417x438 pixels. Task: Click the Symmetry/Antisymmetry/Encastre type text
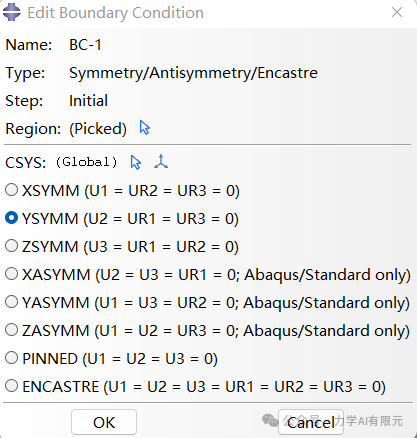pos(193,73)
